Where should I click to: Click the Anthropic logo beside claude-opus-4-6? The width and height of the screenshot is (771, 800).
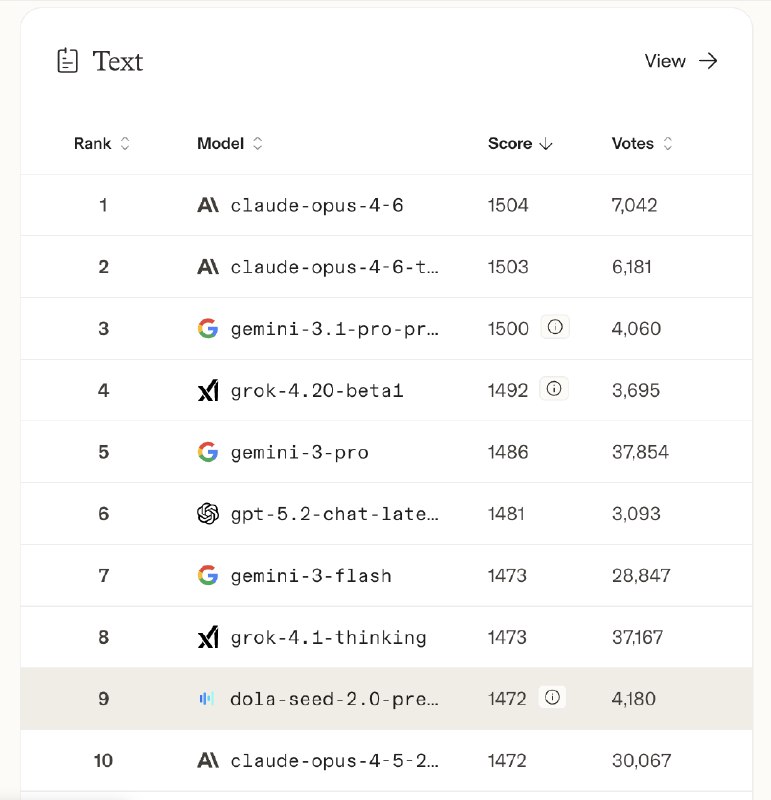(208, 206)
